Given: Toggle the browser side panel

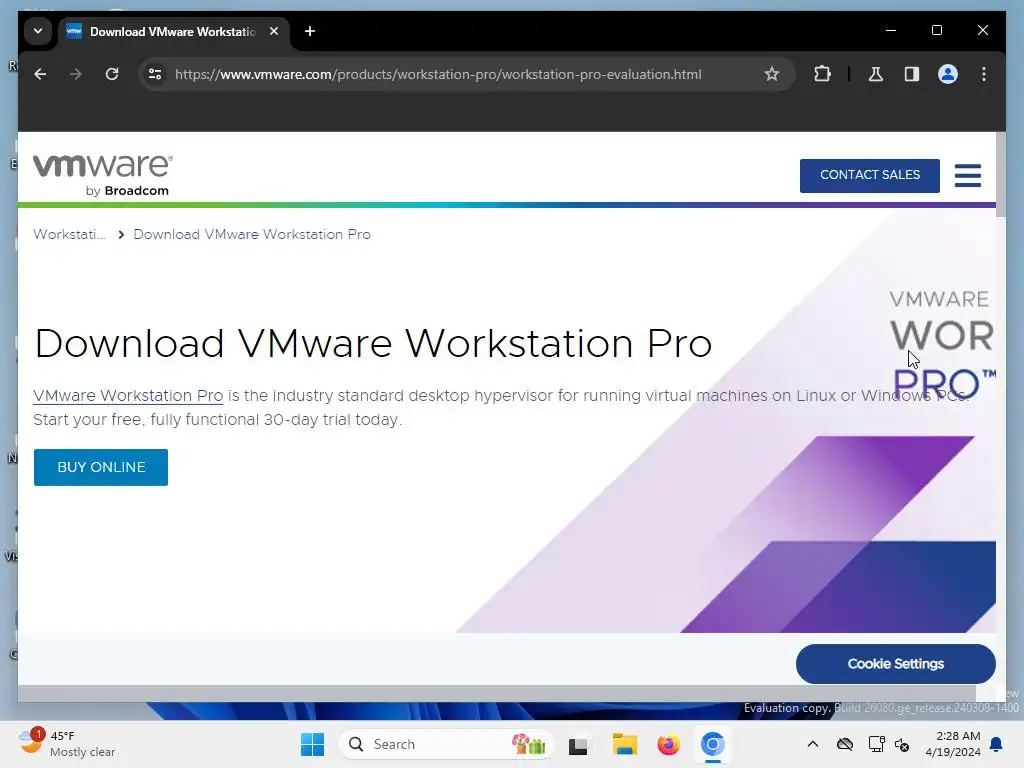Looking at the screenshot, I should pos(912,74).
